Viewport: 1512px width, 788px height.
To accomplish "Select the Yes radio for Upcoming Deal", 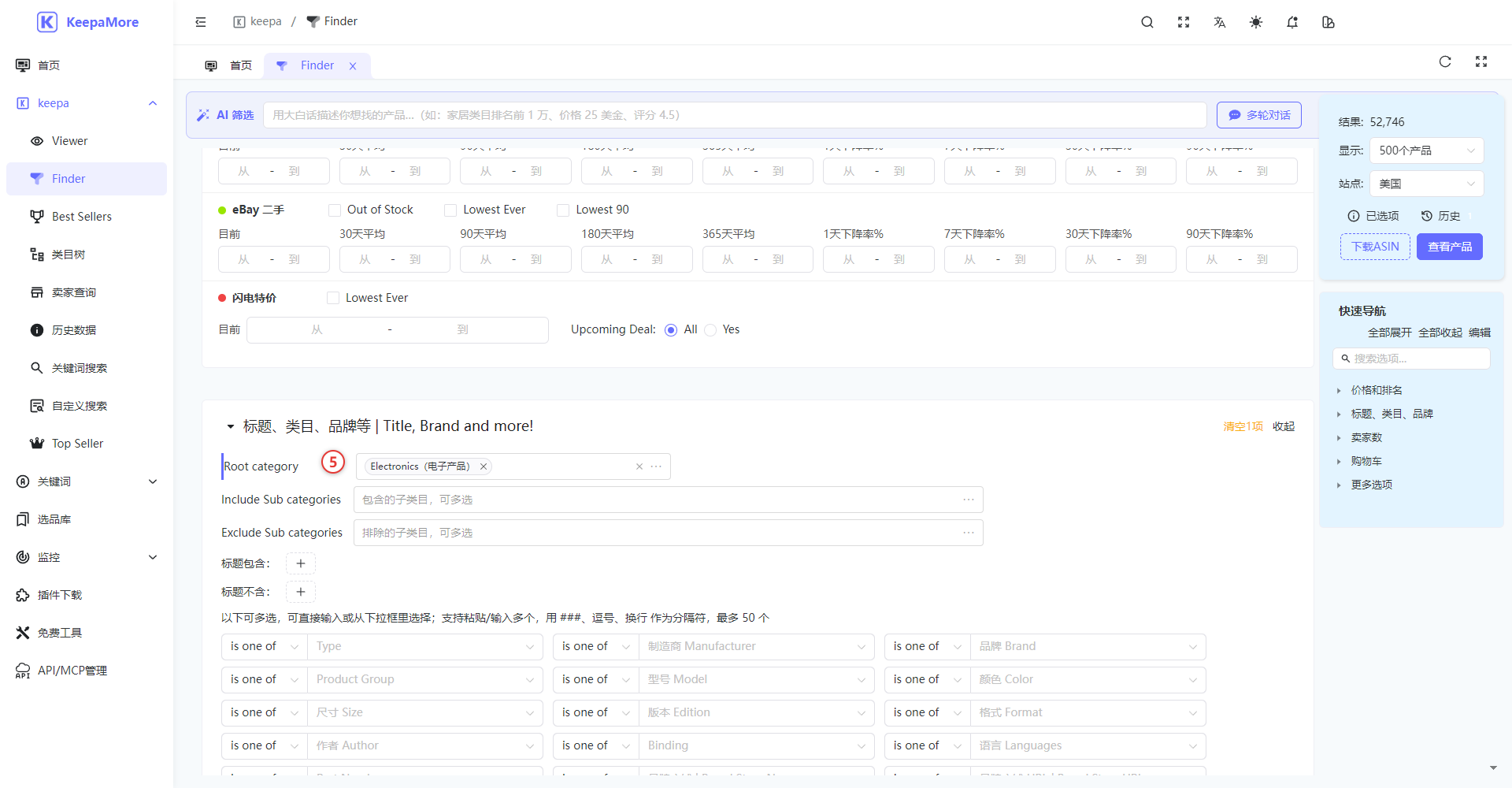I will [710, 330].
